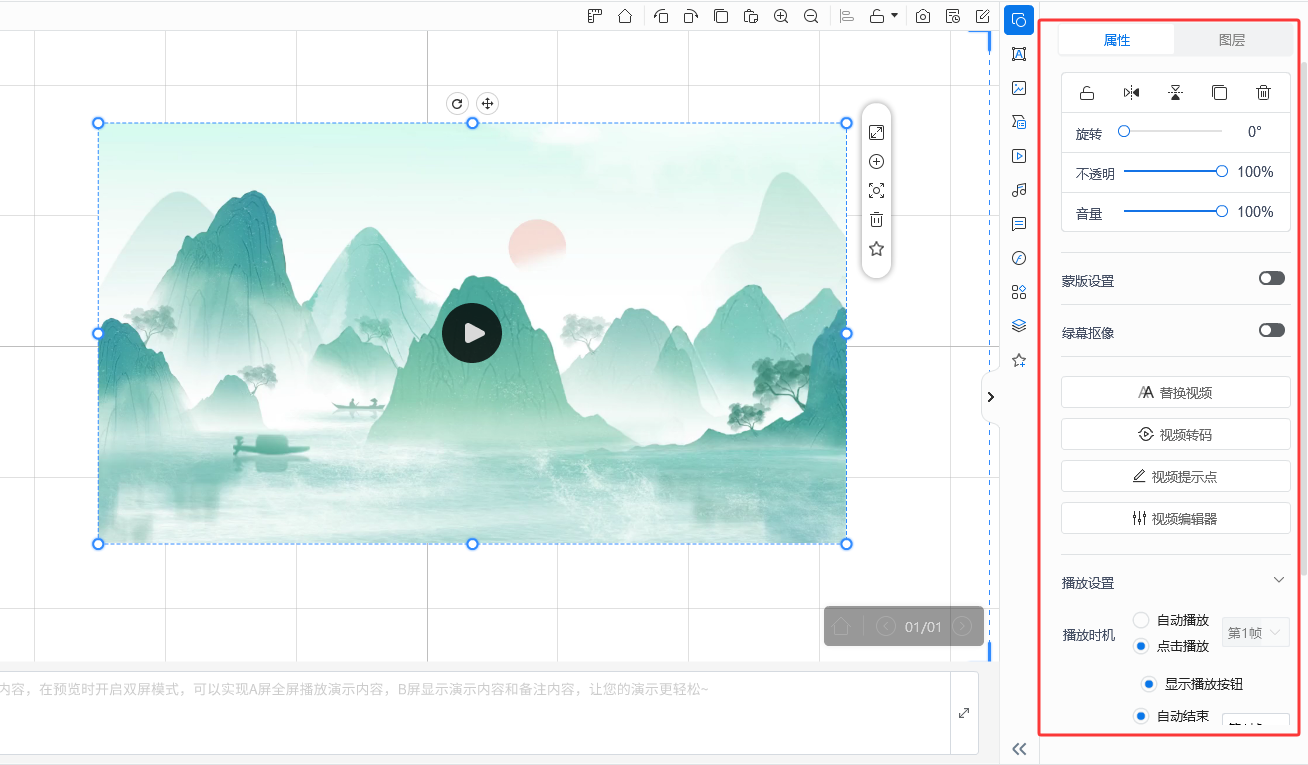Click the camera screenshot icon in toolbar
Image resolution: width=1308 pixels, height=765 pixels.
pos(923,16)
